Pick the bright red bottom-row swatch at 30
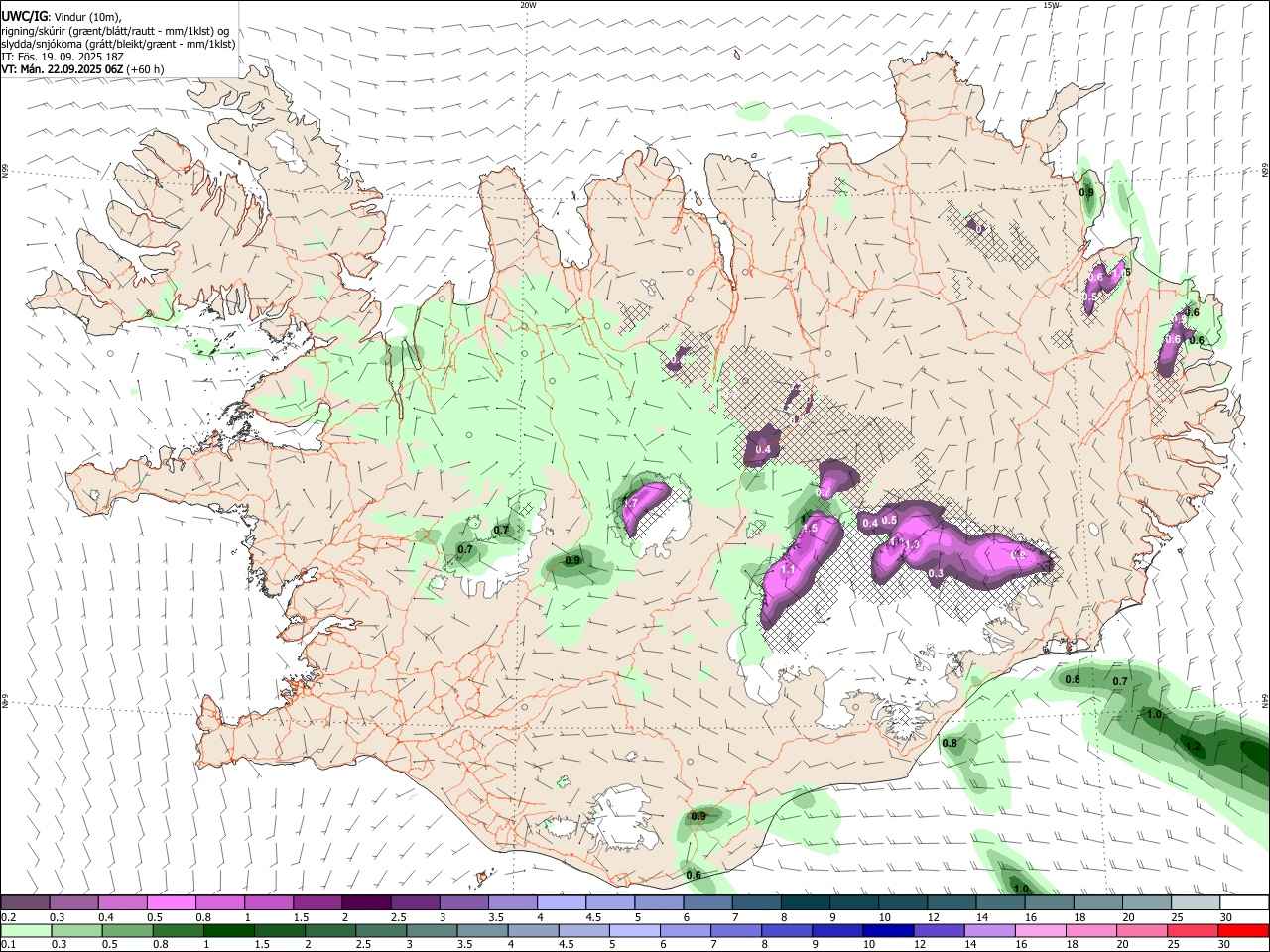Viewport: 1270px width, 952px height. 1242,930
